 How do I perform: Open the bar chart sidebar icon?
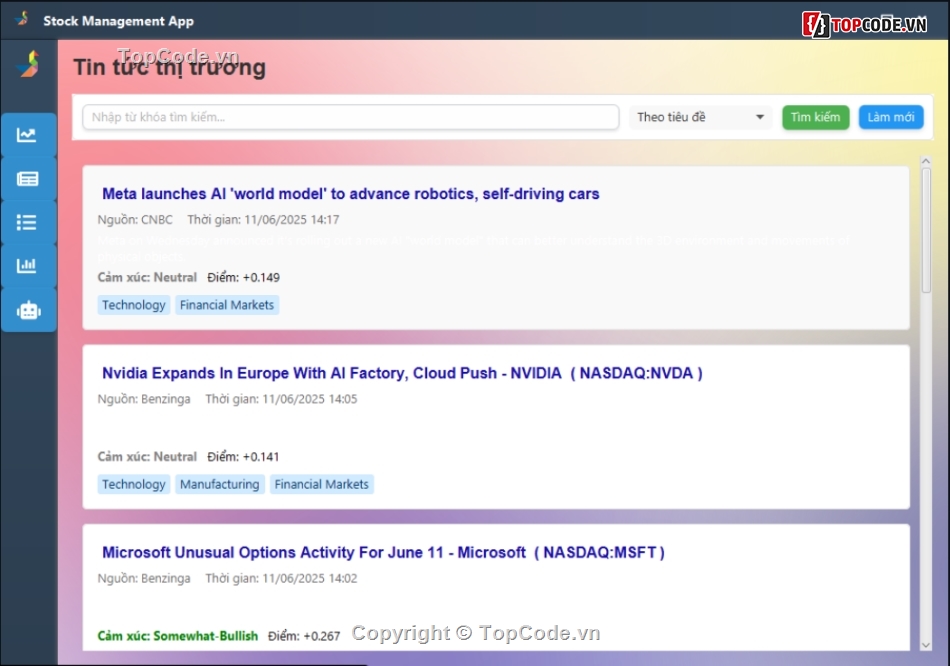tap(28, 266)
